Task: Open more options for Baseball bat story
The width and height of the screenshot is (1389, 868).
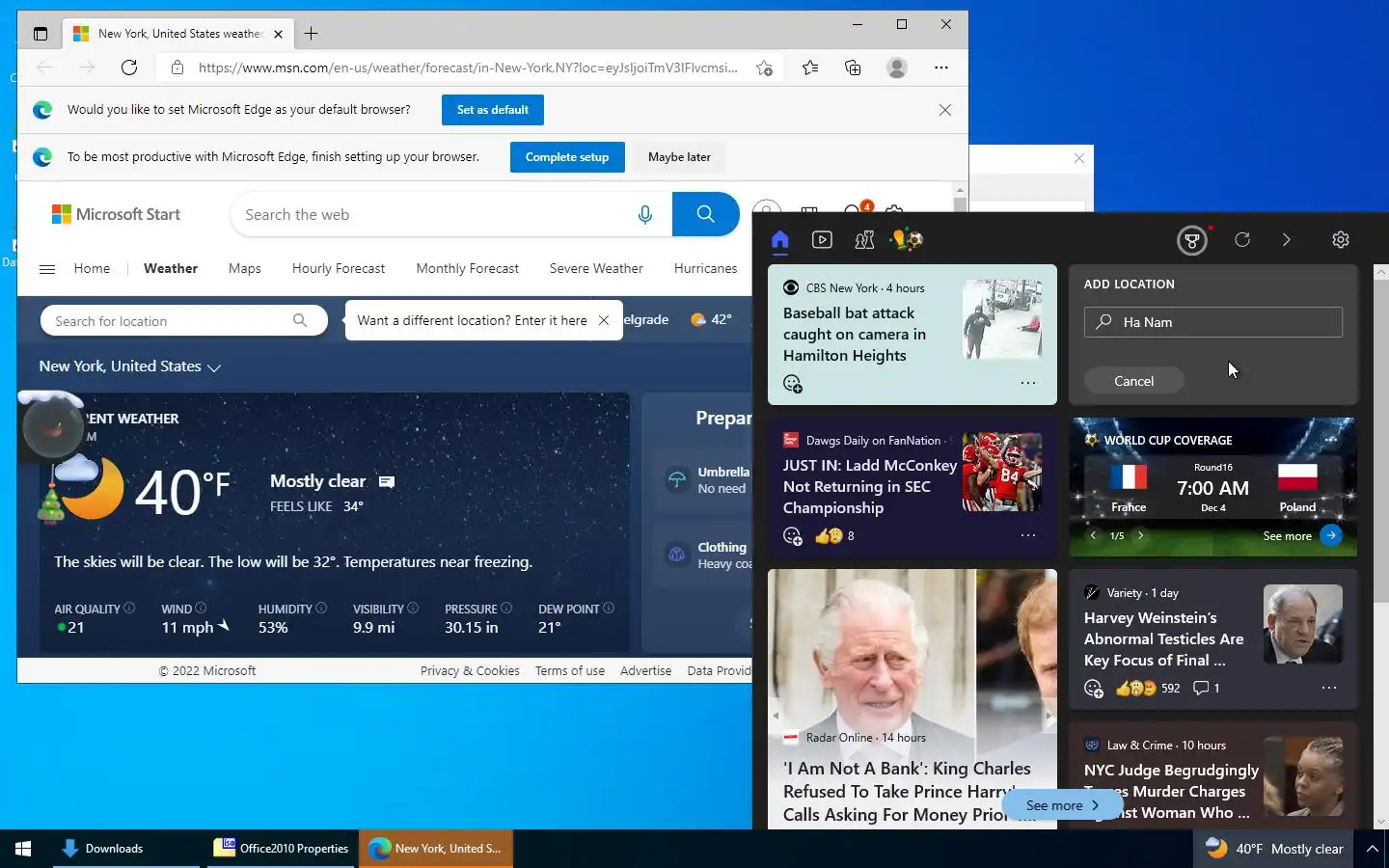Action: 1028,384
